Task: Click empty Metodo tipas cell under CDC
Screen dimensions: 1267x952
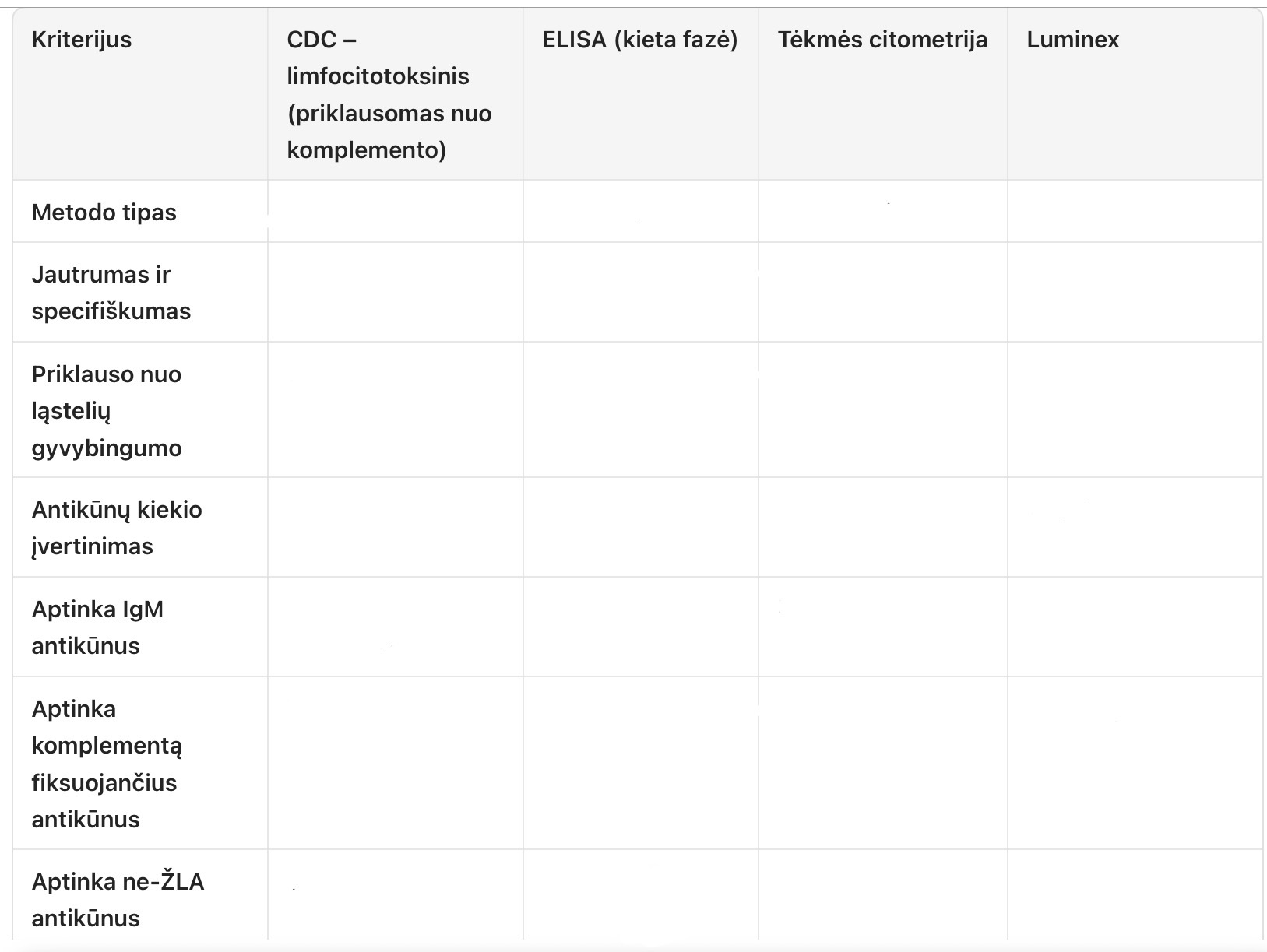Action: pos(396,212)
